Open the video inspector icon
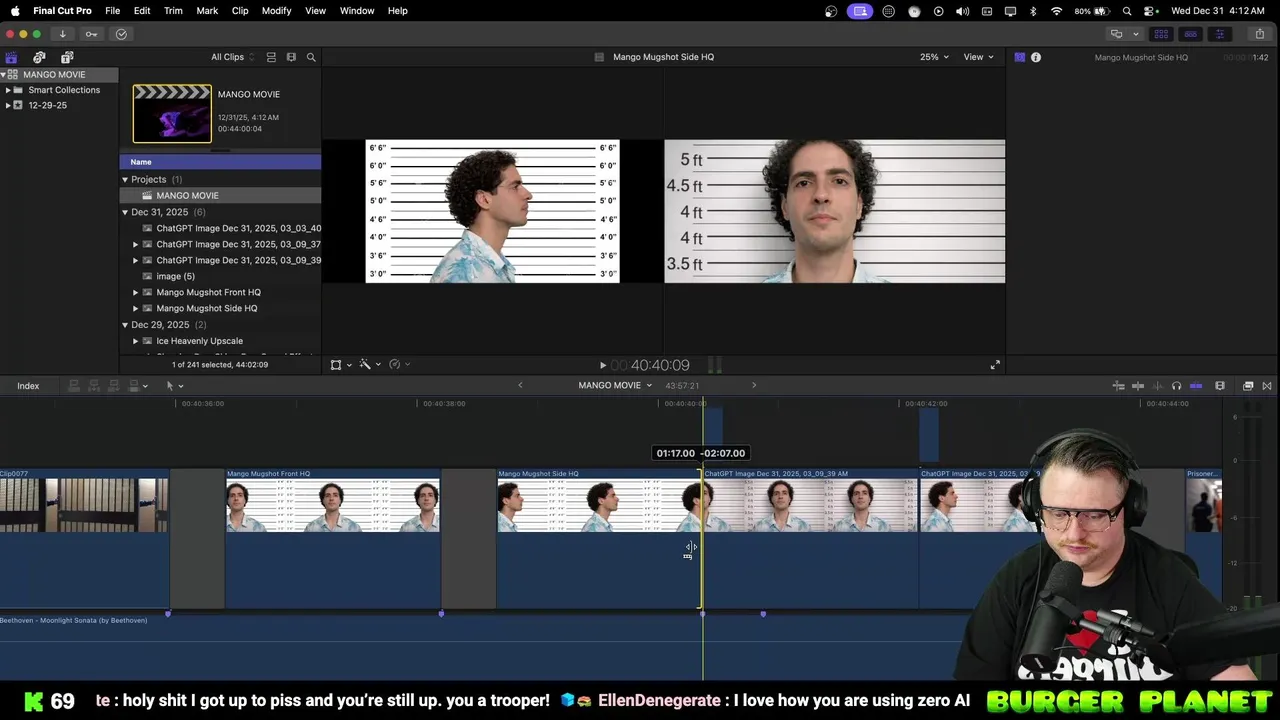 [1020, 57]
